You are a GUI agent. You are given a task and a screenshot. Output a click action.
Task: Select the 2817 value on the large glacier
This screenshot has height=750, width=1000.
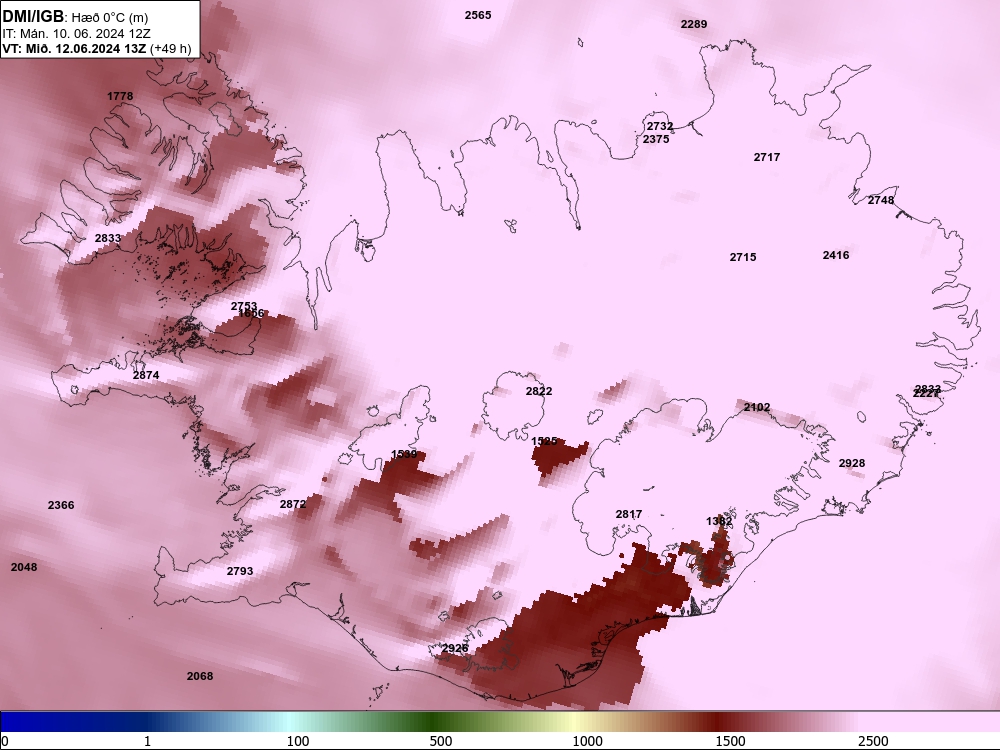pos(629,514)
